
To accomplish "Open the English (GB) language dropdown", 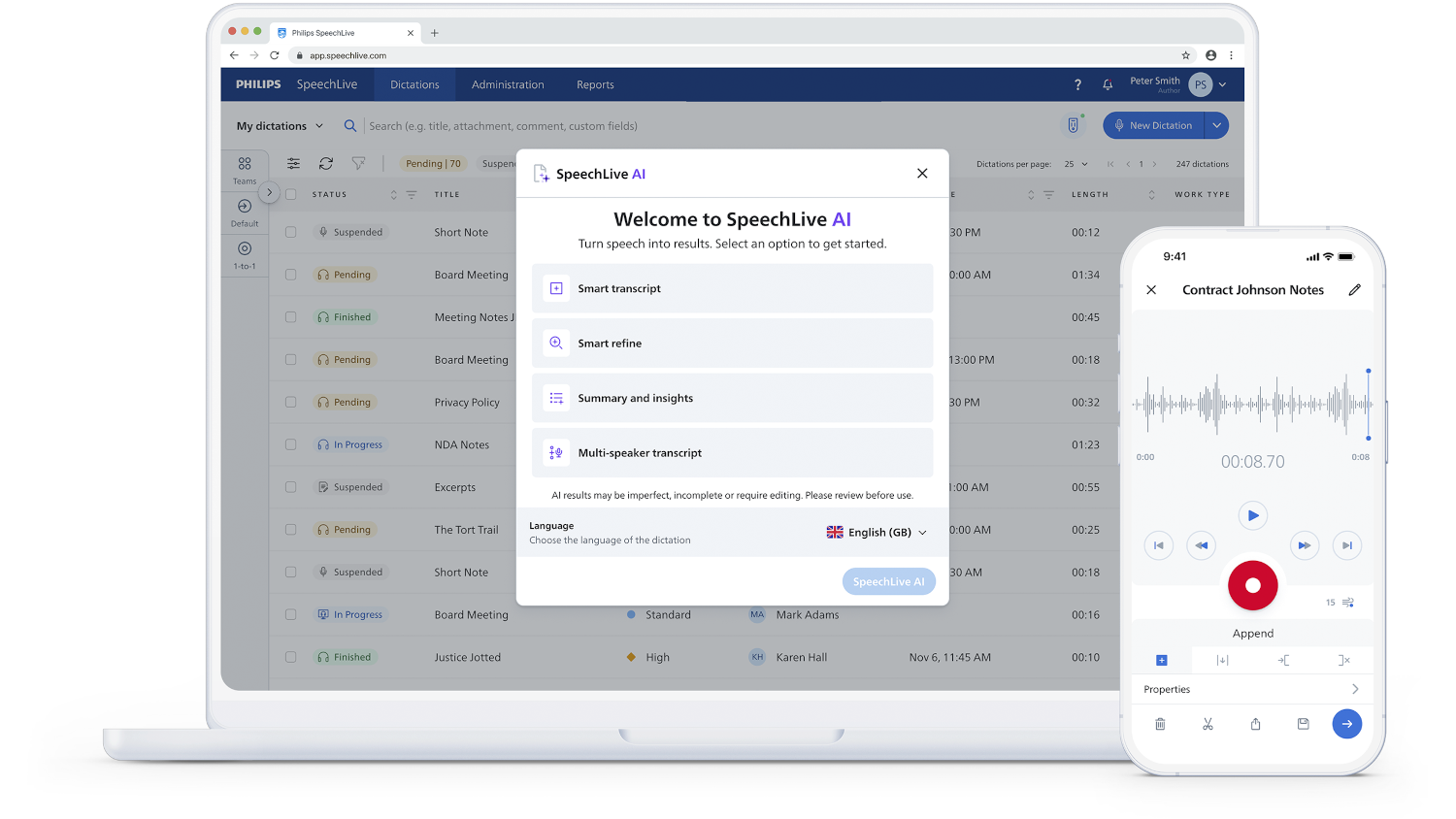I will (877, 533).
